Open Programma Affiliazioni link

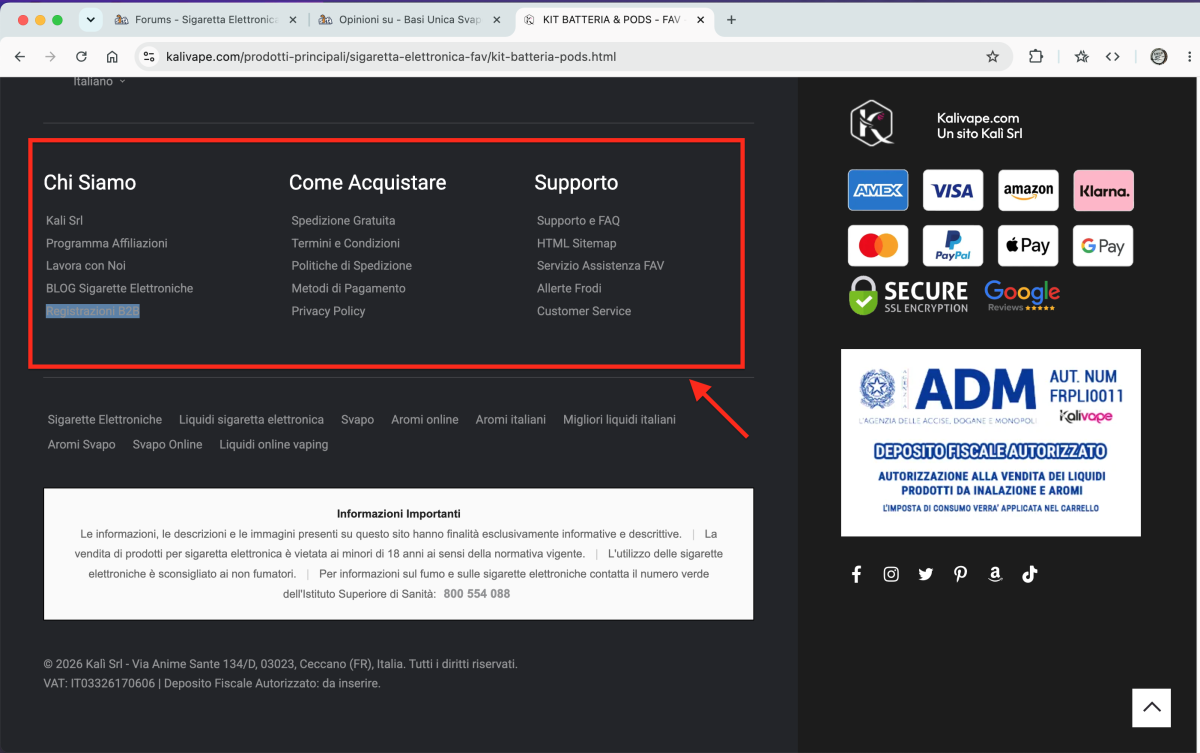click(107, 243)
